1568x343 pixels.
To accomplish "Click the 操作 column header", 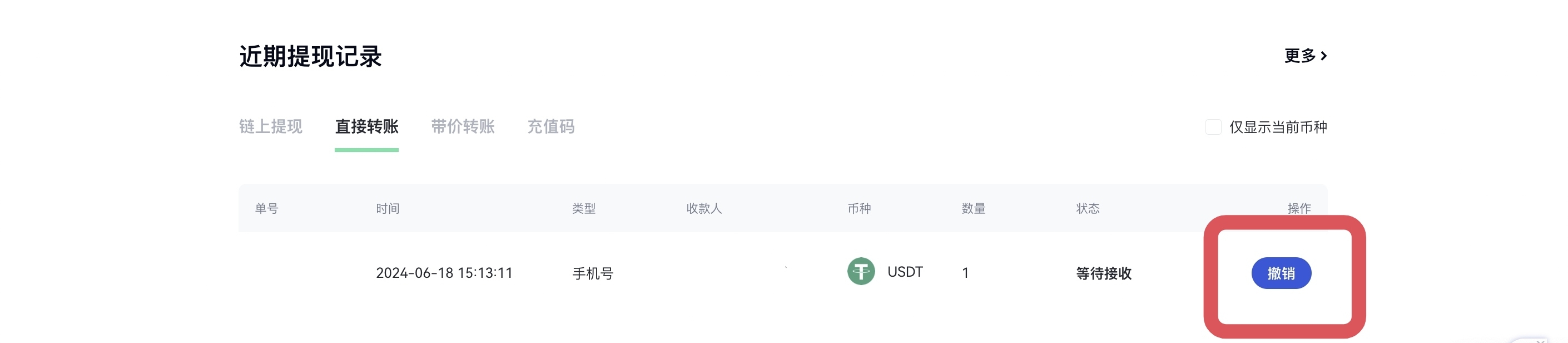I will [1299, 208].
